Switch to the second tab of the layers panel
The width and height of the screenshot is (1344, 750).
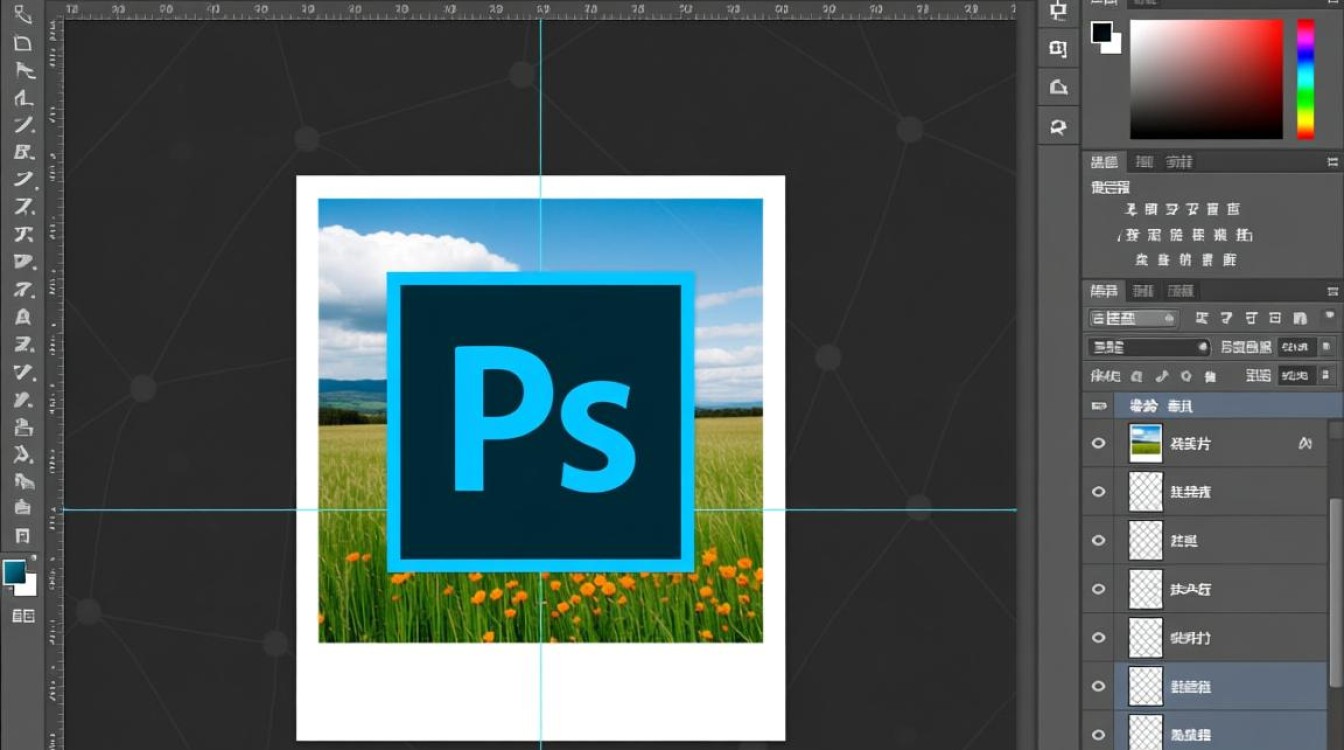pyautogui.click(x=1142, y=291)
